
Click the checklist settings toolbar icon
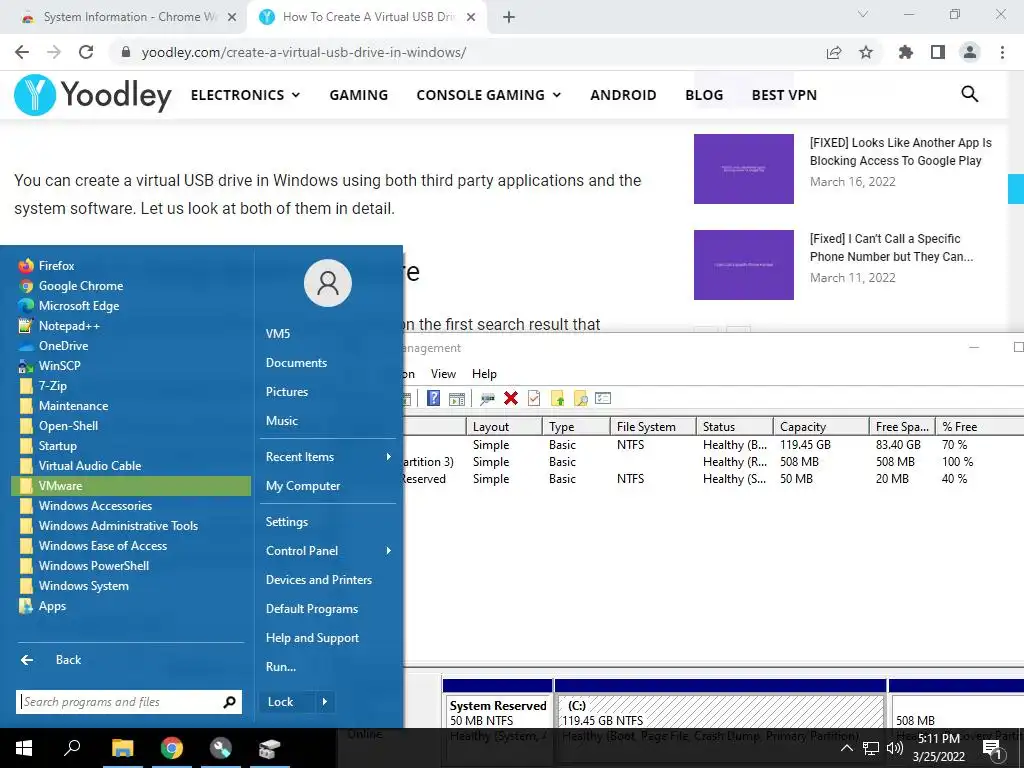(603, 398)
